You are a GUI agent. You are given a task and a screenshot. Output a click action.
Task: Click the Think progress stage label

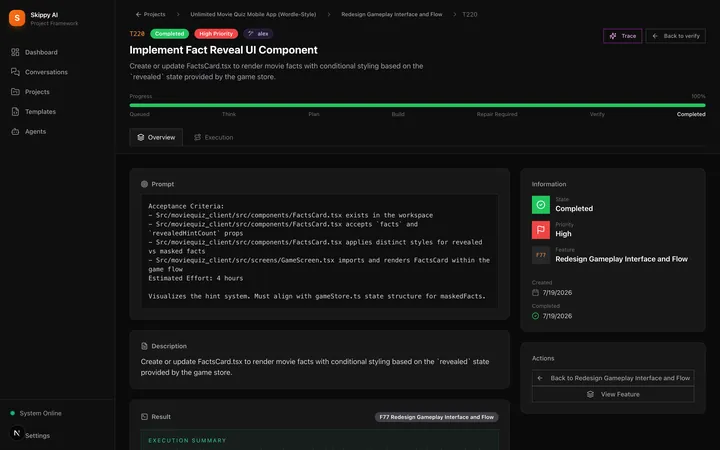click(229, 114)
